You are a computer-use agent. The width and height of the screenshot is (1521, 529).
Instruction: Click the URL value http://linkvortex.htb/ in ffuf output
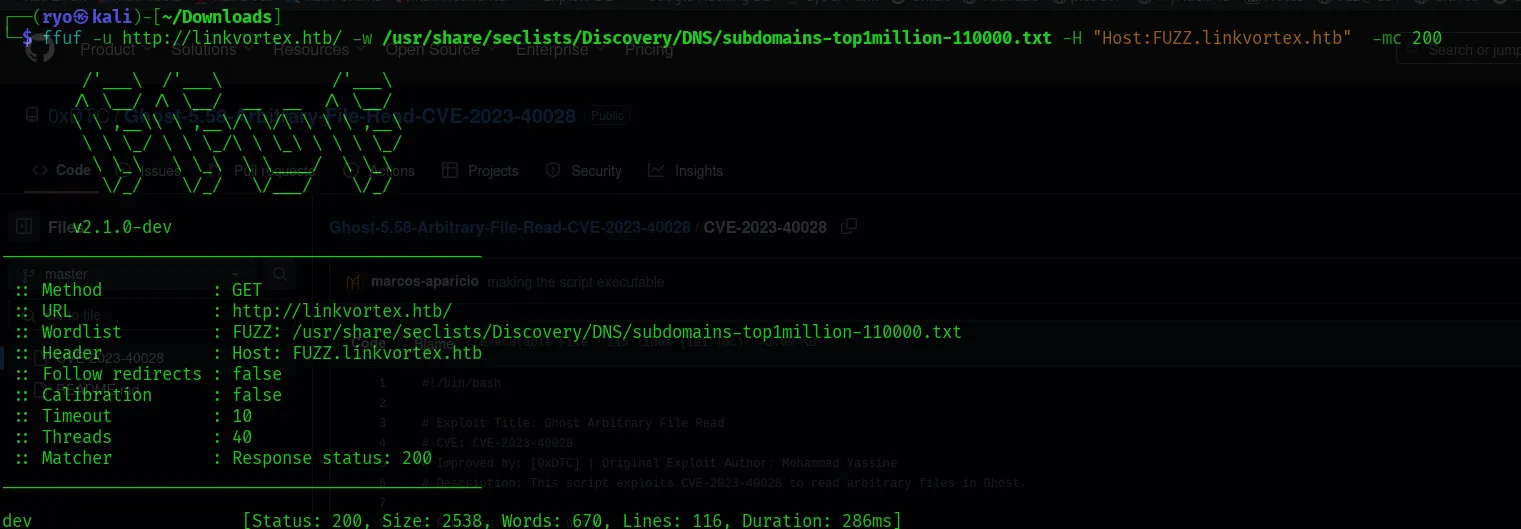342,311
